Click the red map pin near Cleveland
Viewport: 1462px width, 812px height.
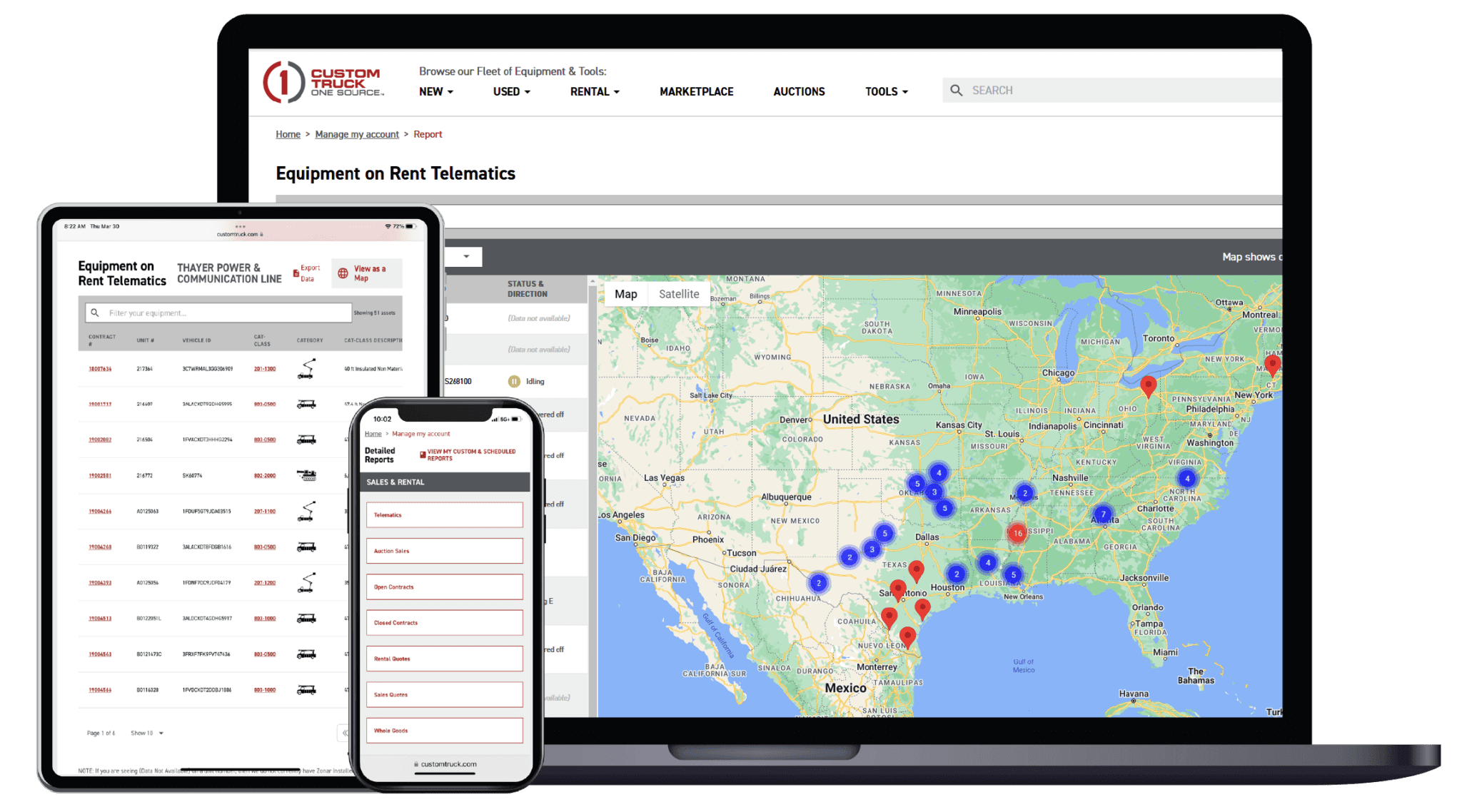(x=1148, y=386)
